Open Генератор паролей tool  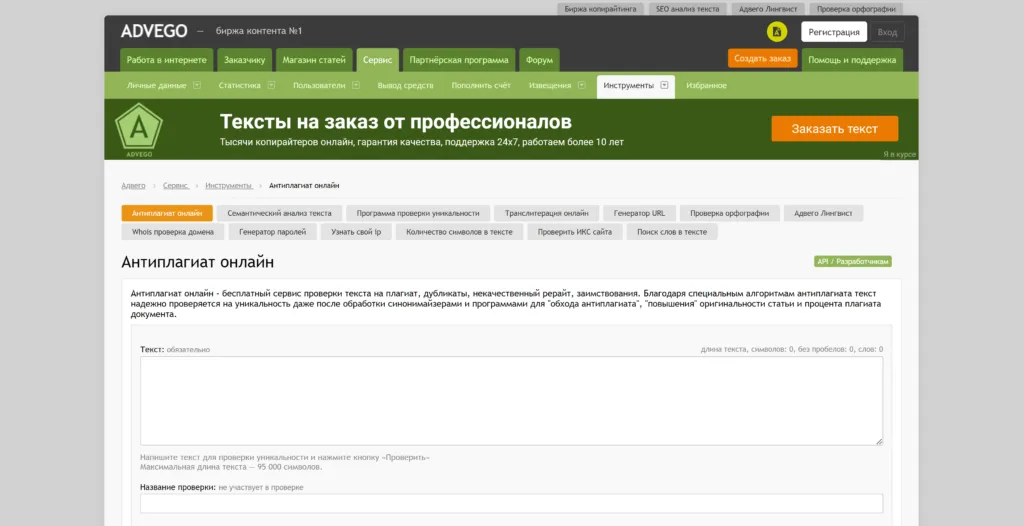pos(272,231)
